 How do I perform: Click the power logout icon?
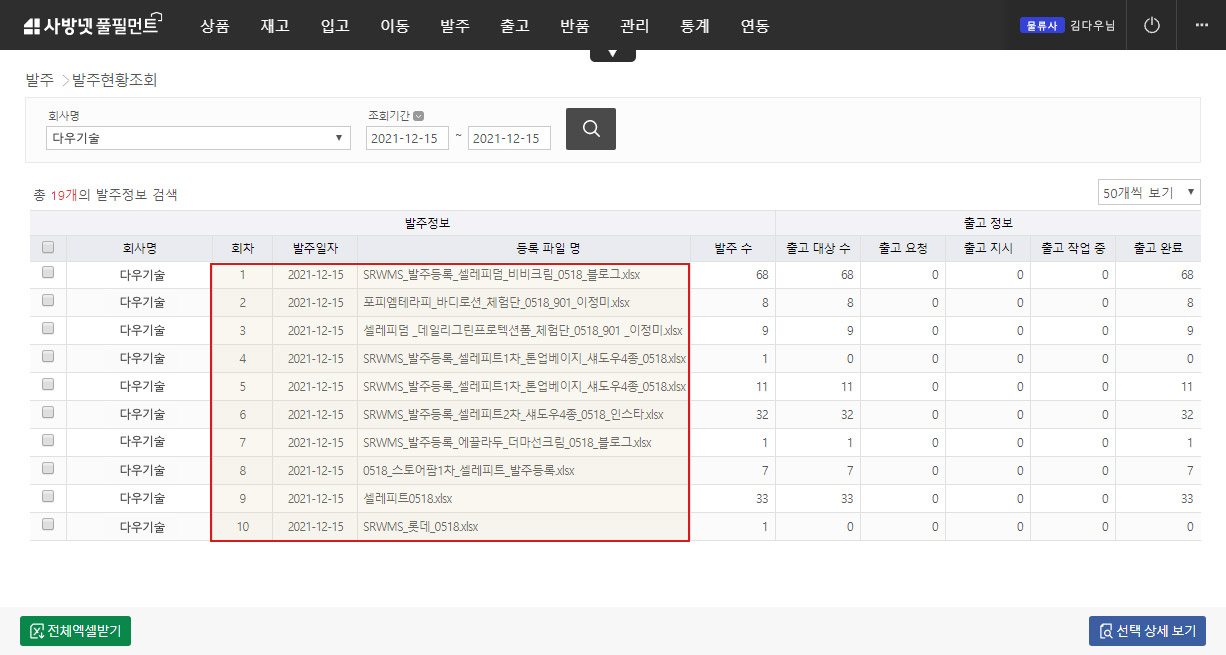pos(1152,25)
